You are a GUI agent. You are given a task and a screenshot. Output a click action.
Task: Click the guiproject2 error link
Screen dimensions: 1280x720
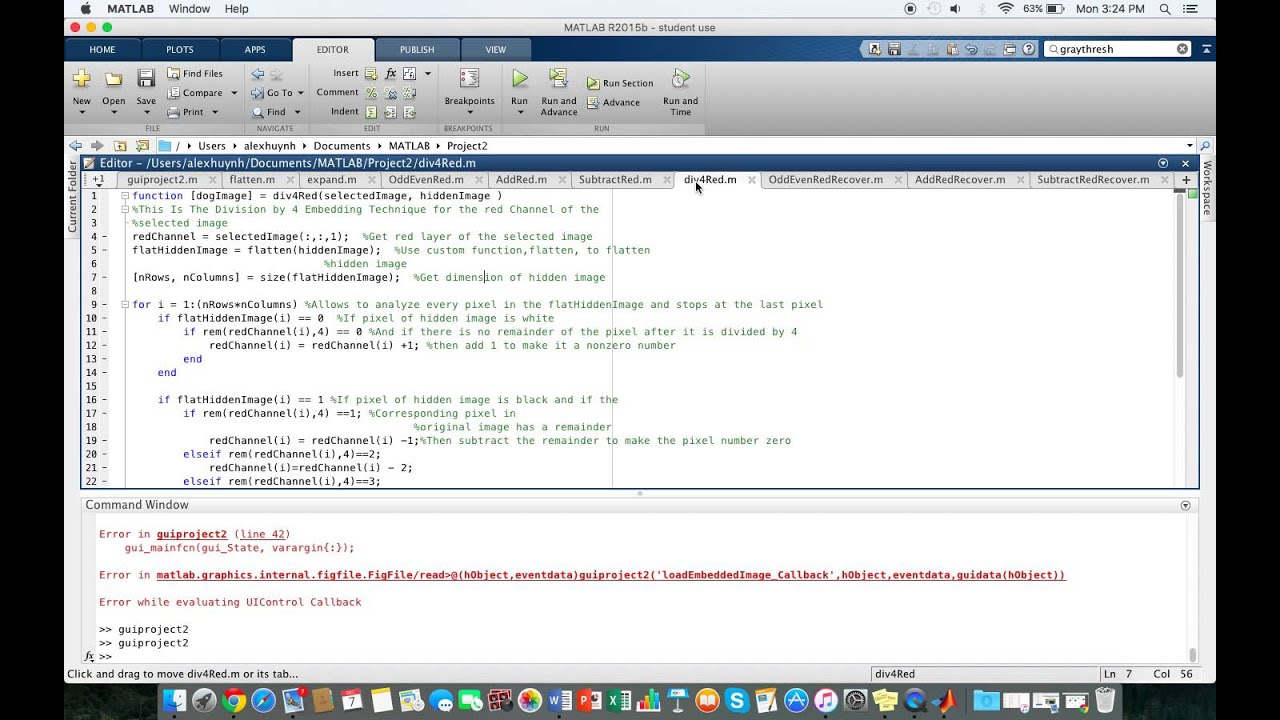tap(191, 534)
